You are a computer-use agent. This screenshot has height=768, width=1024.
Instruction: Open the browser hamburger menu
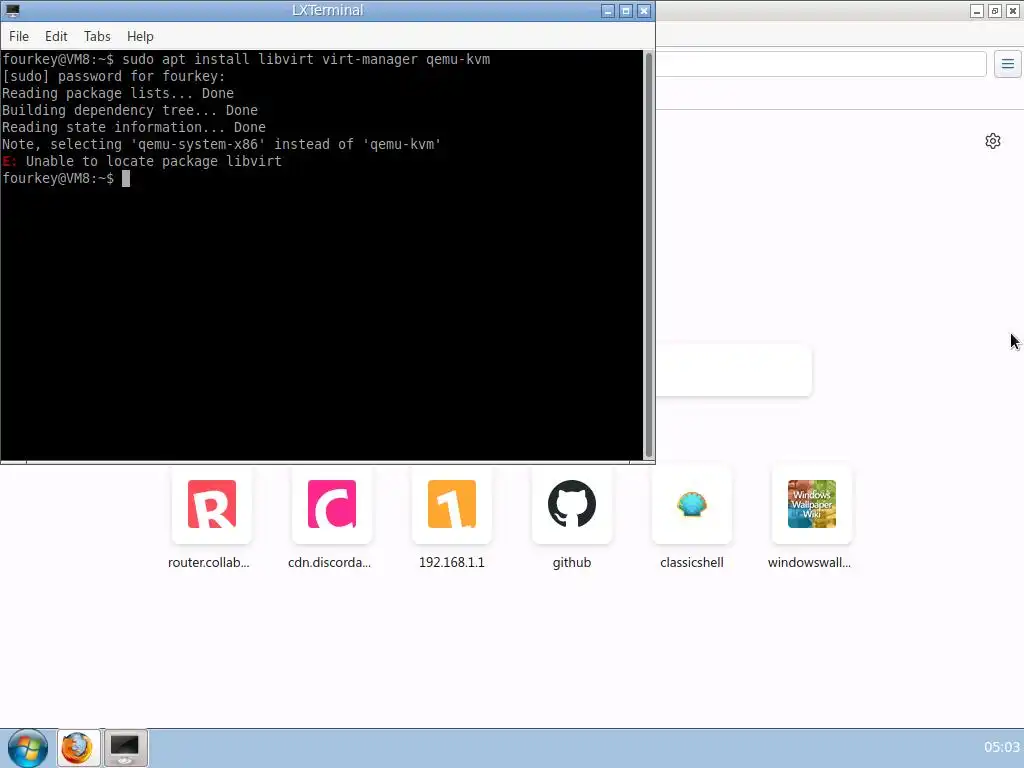tap(1008, 64)
